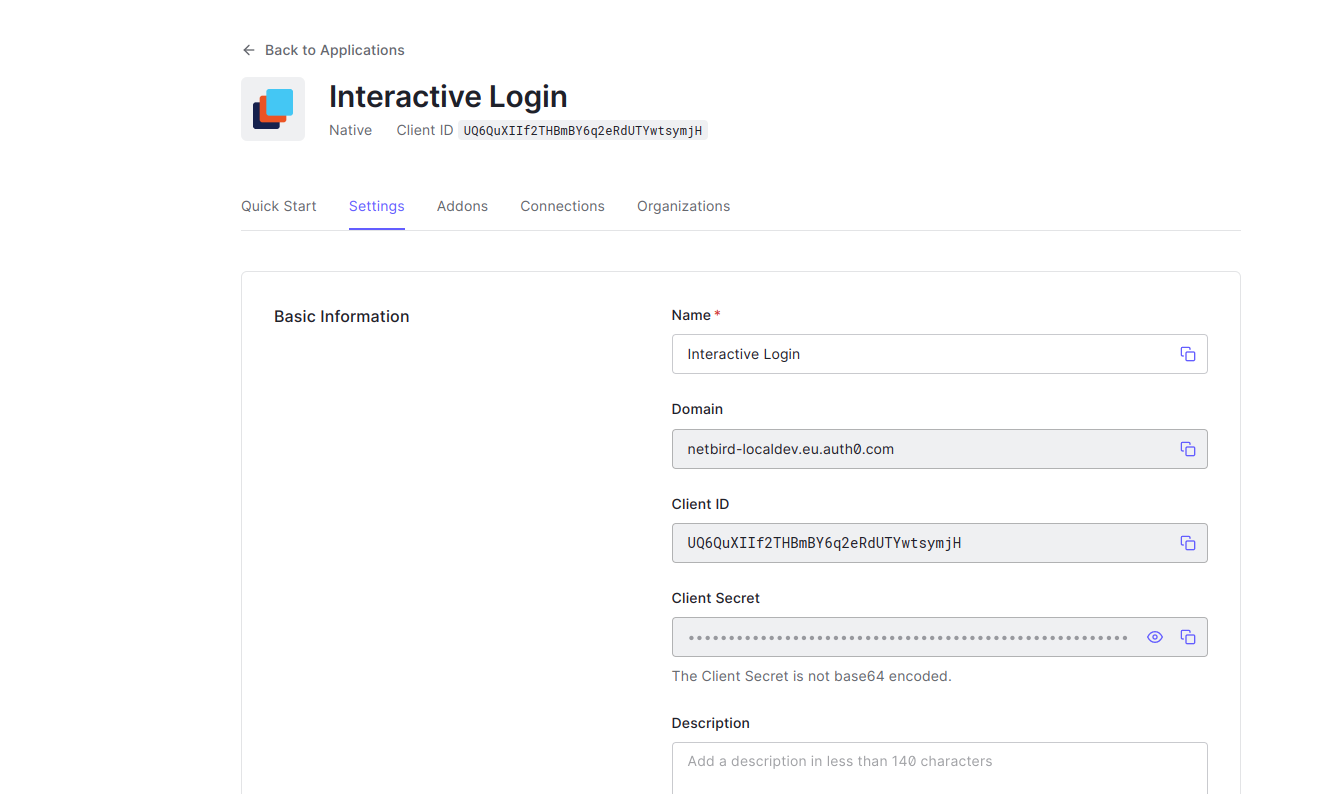Viewport: 1340px width, 794px height.
Task: Copy the Client ID using copy icon
Action: [1188, 543]
